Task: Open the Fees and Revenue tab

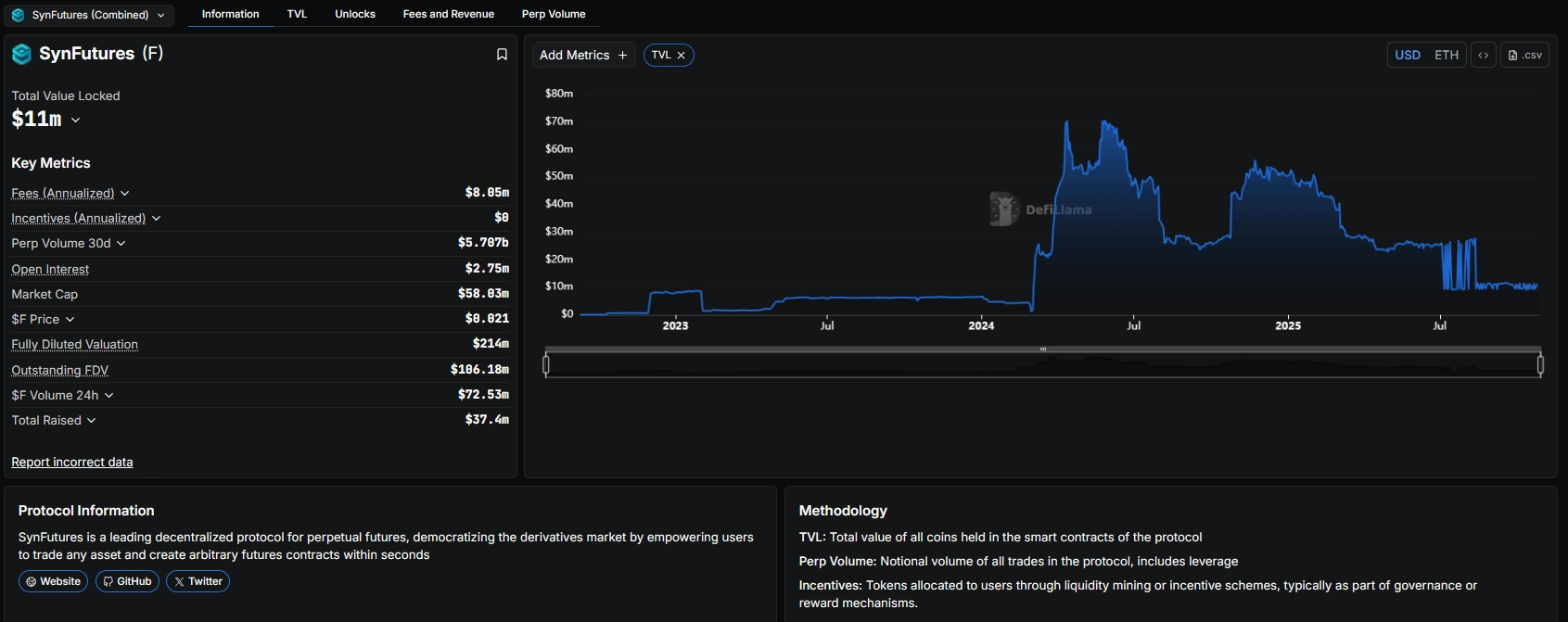Action: point(448,14)
